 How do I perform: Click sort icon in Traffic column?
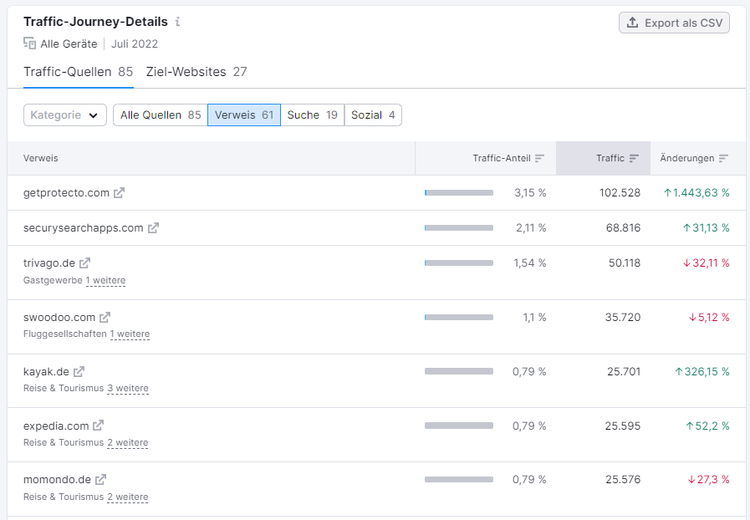click(x=634, y=158)
